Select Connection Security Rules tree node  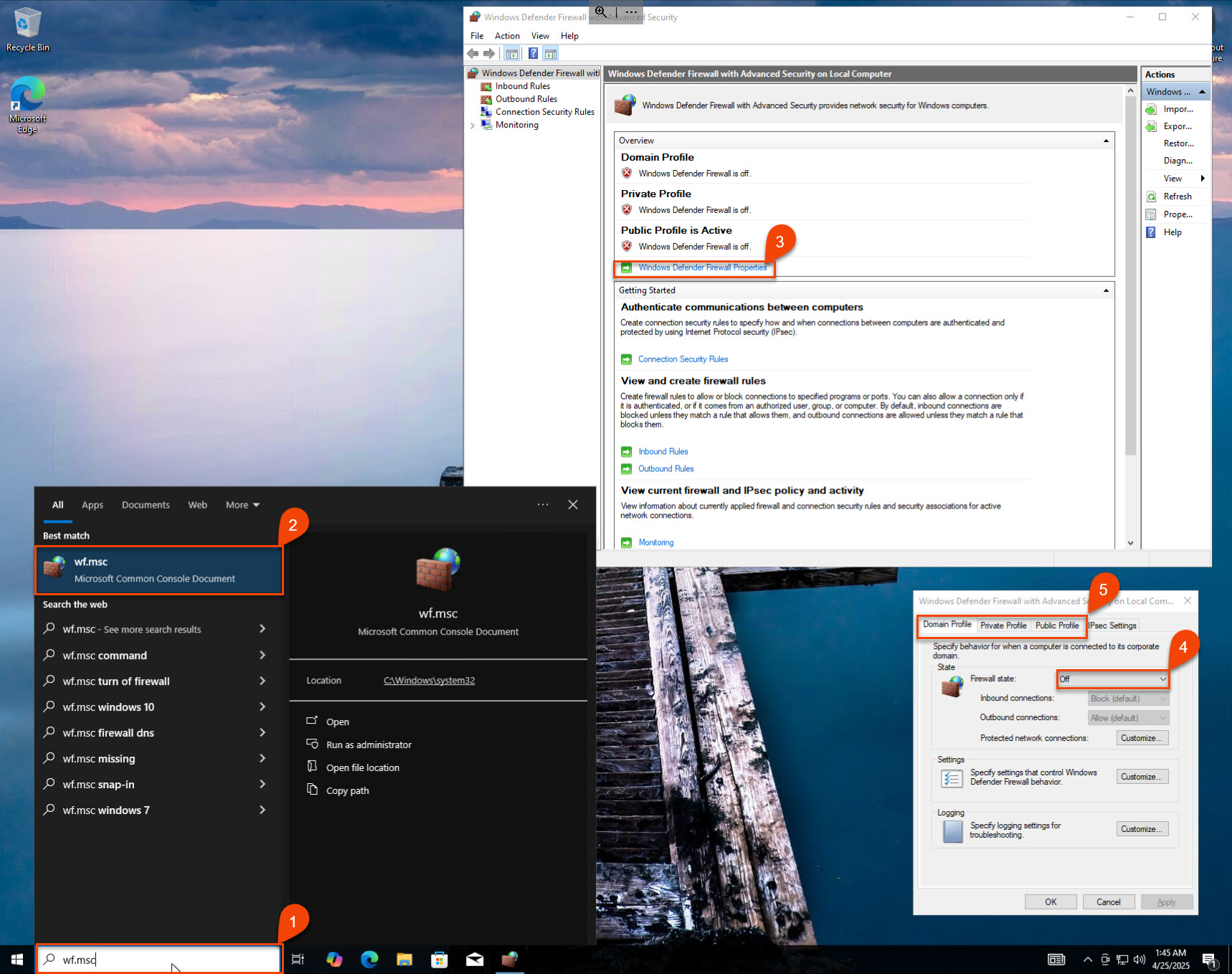545,112
